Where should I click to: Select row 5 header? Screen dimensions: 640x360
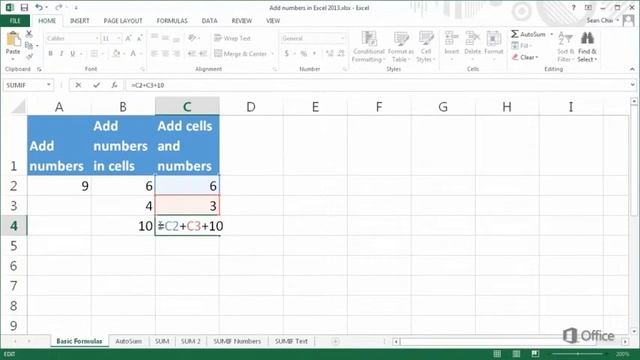[x=13, y=246]
